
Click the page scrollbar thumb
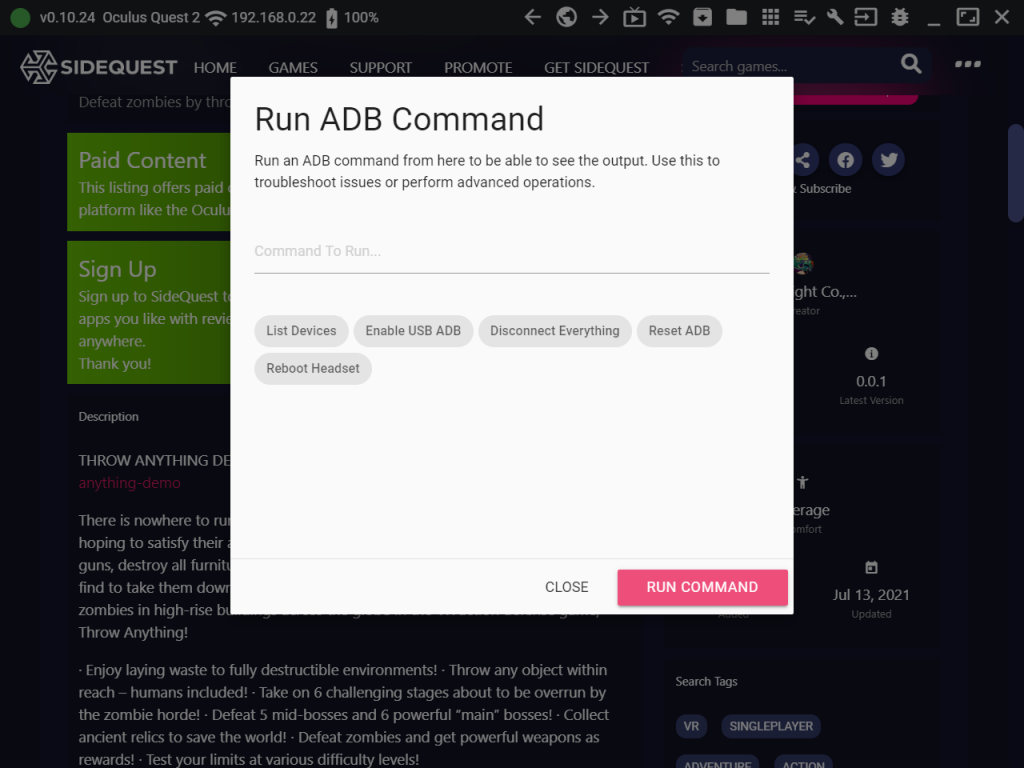coord(1016,173)
